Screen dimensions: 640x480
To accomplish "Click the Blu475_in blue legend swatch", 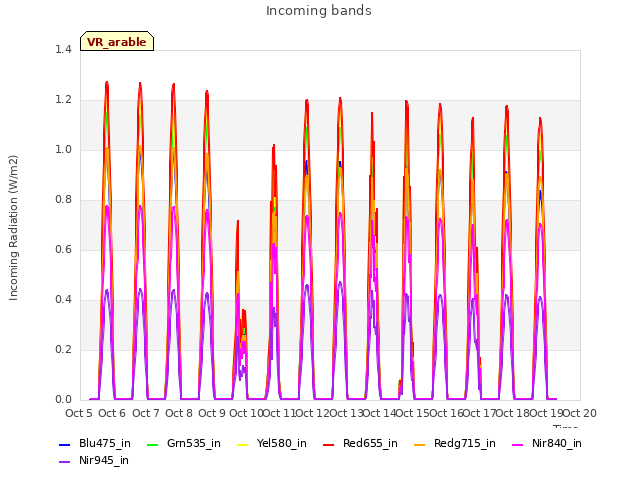I will click(x=64, y=444).
